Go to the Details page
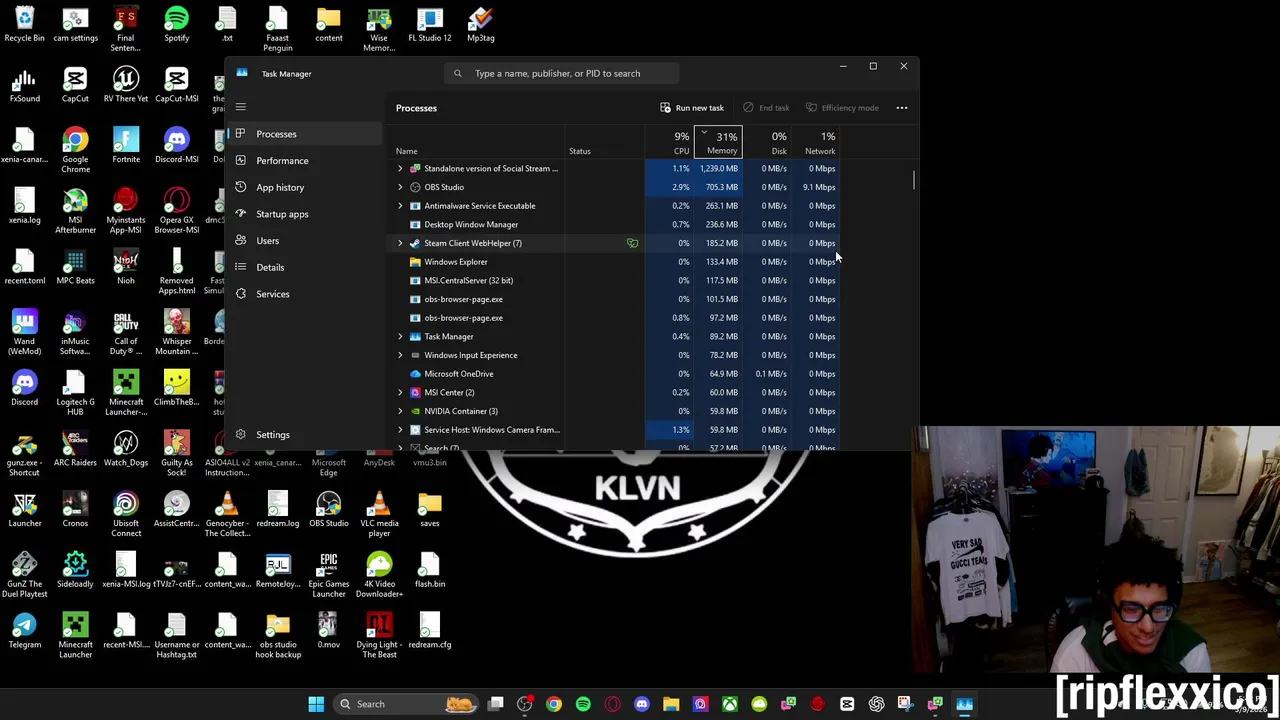1280x720 pixels. [304, 267]
